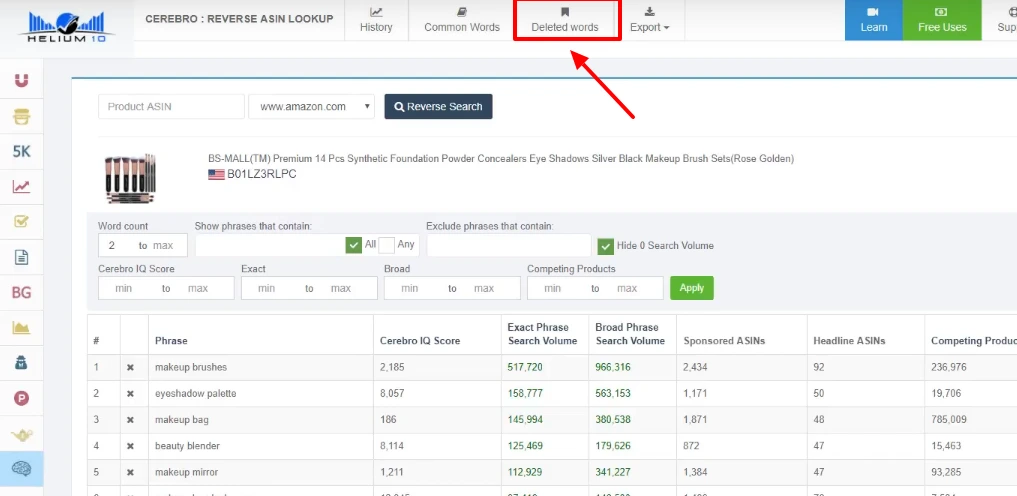Open the Cerebro brain icon in sidebar
Screen dimensions: 1017x496
point(21,468)
